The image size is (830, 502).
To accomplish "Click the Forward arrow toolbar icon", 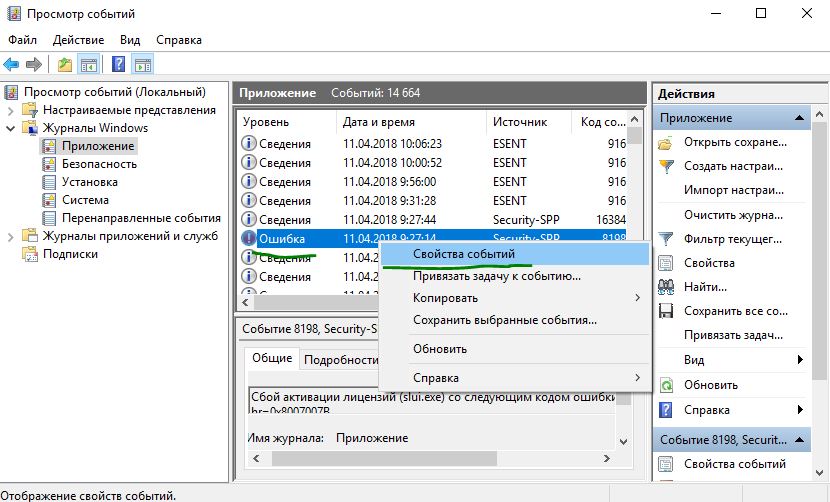I will tap(34, 65).
